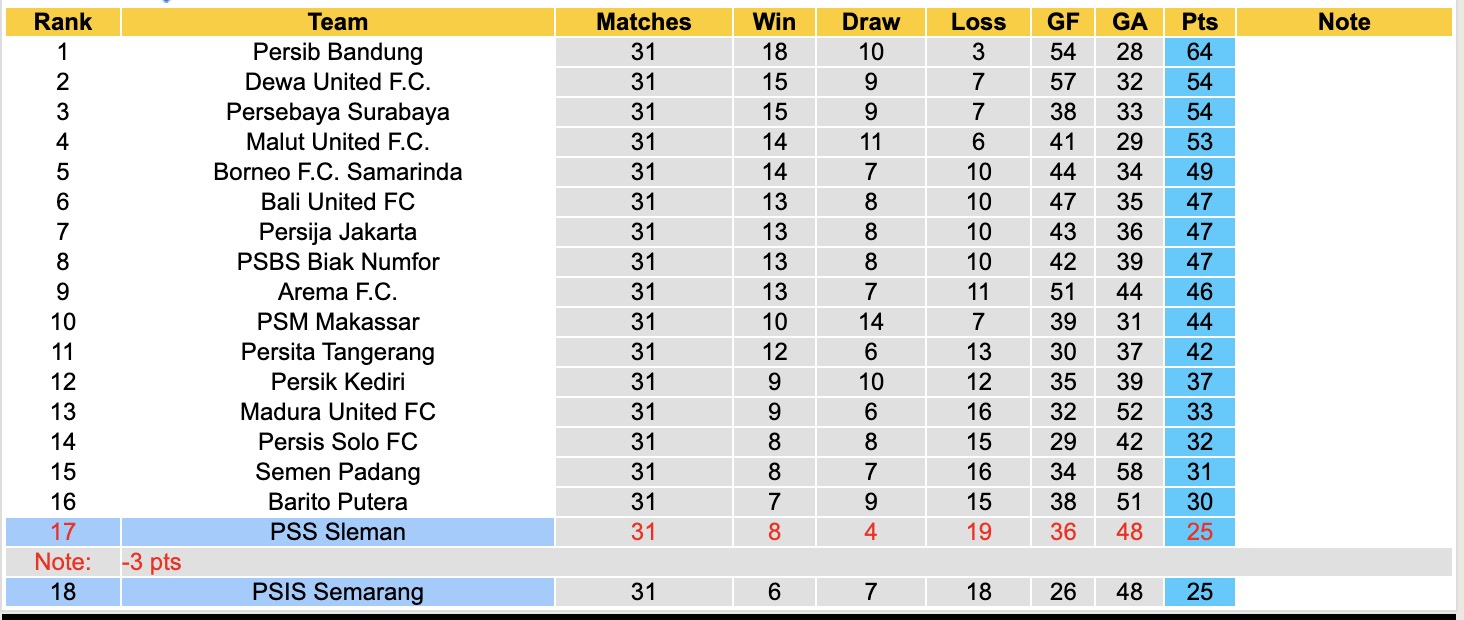The image size is (1464, 620).
Task: Click Arema F.C.'s 46 points cell
Action: point(1199,292)
